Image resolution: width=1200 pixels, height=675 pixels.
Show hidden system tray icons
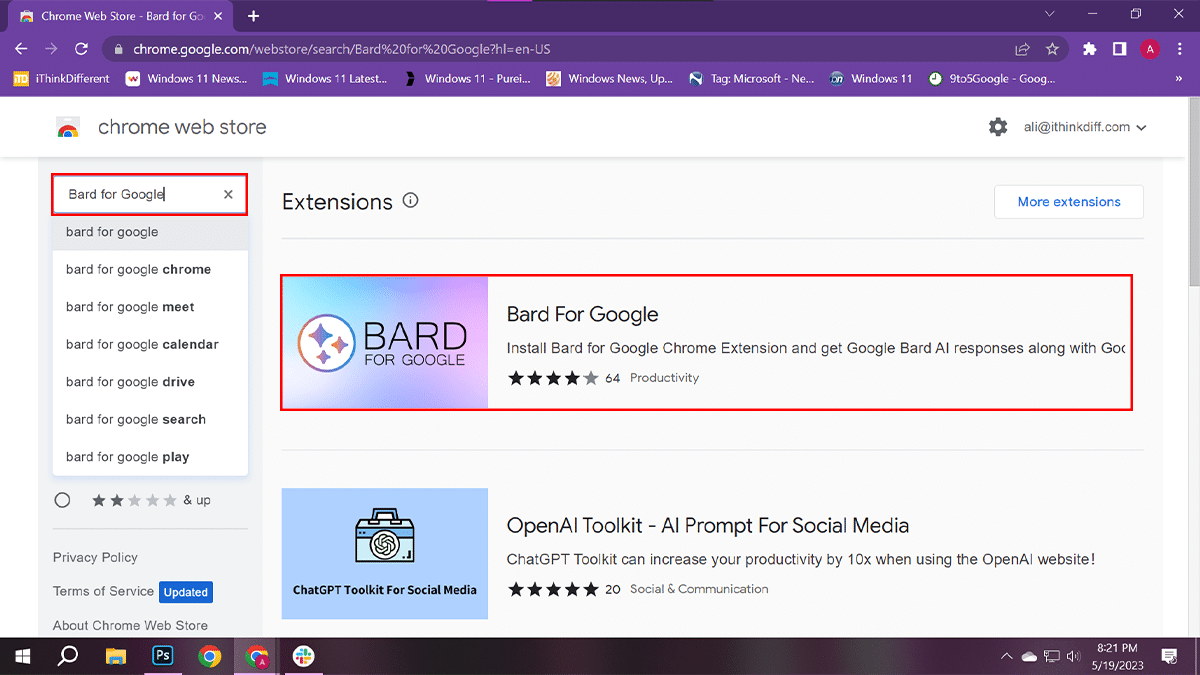(x=1006, y=656)
